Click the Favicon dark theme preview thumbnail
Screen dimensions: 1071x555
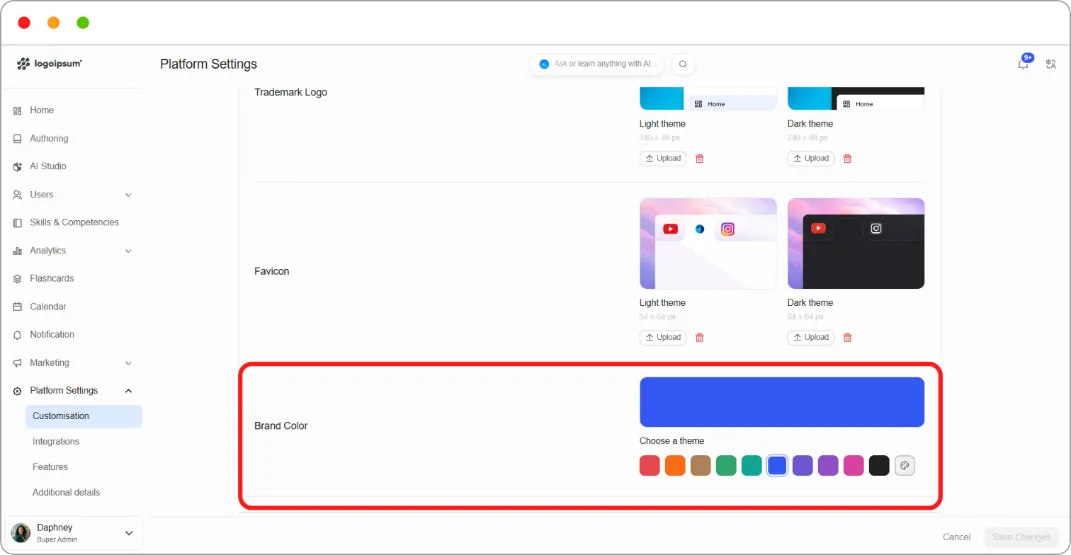pos(856,244)
